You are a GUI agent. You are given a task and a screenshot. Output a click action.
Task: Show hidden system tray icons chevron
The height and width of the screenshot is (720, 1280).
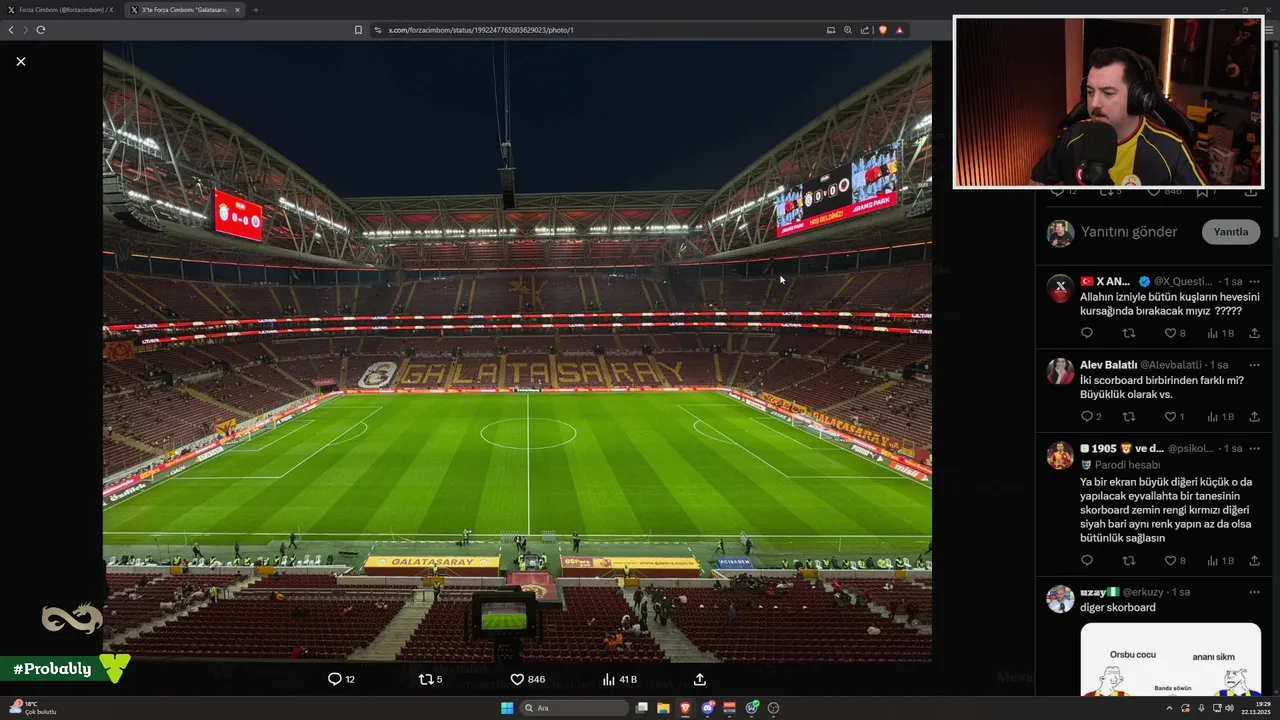1170,708
